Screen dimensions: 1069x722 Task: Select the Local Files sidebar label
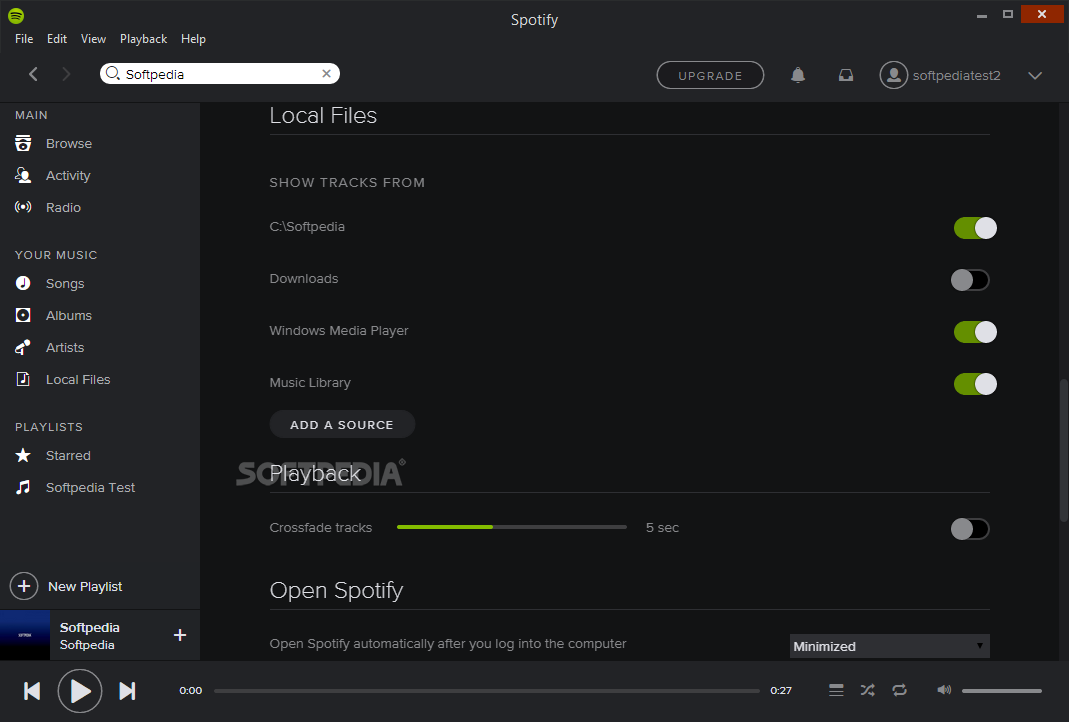[78, 379]
